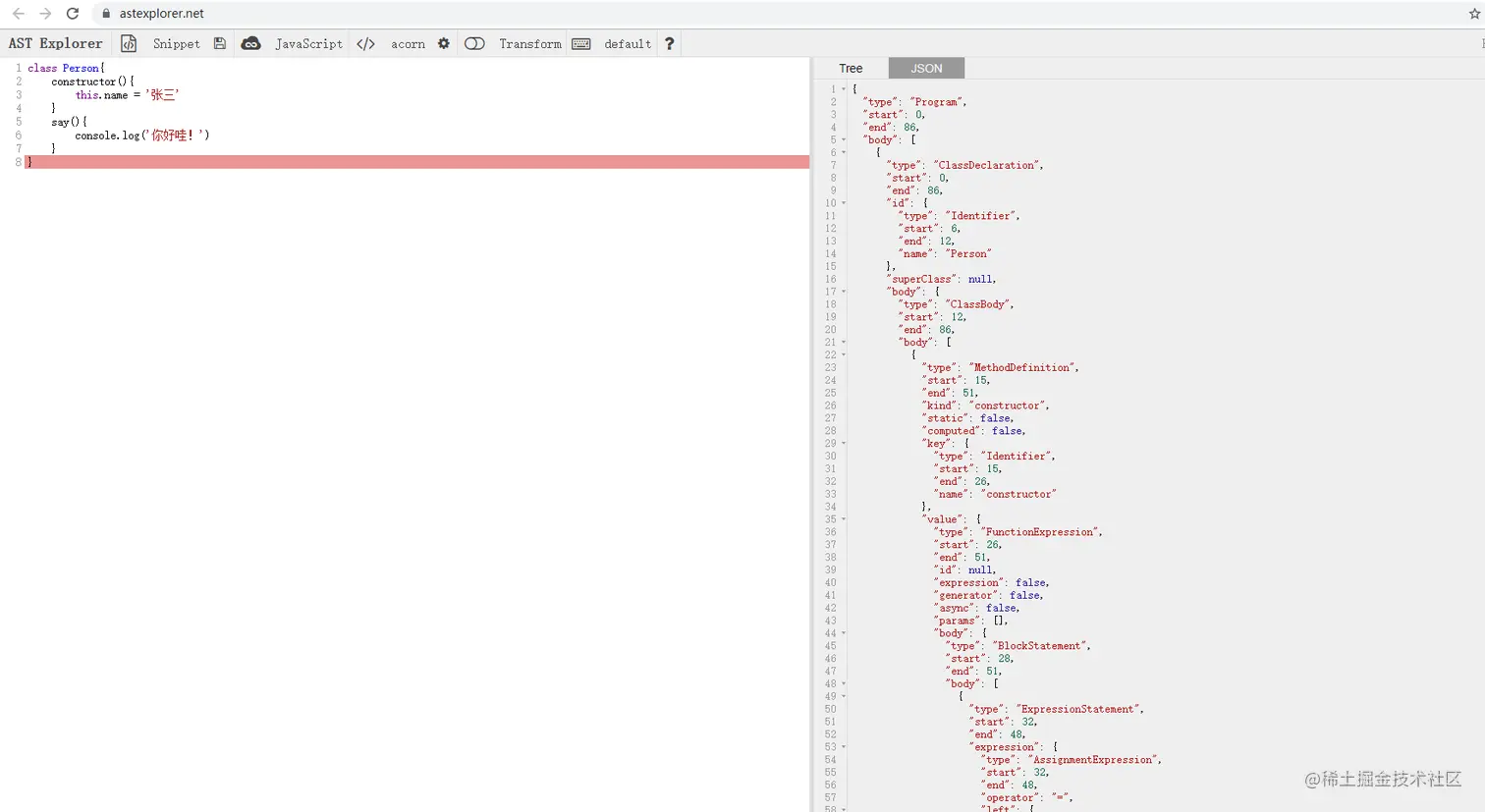Collapse the BlockStatement "body" array at line 48

(x=844, y=684)
